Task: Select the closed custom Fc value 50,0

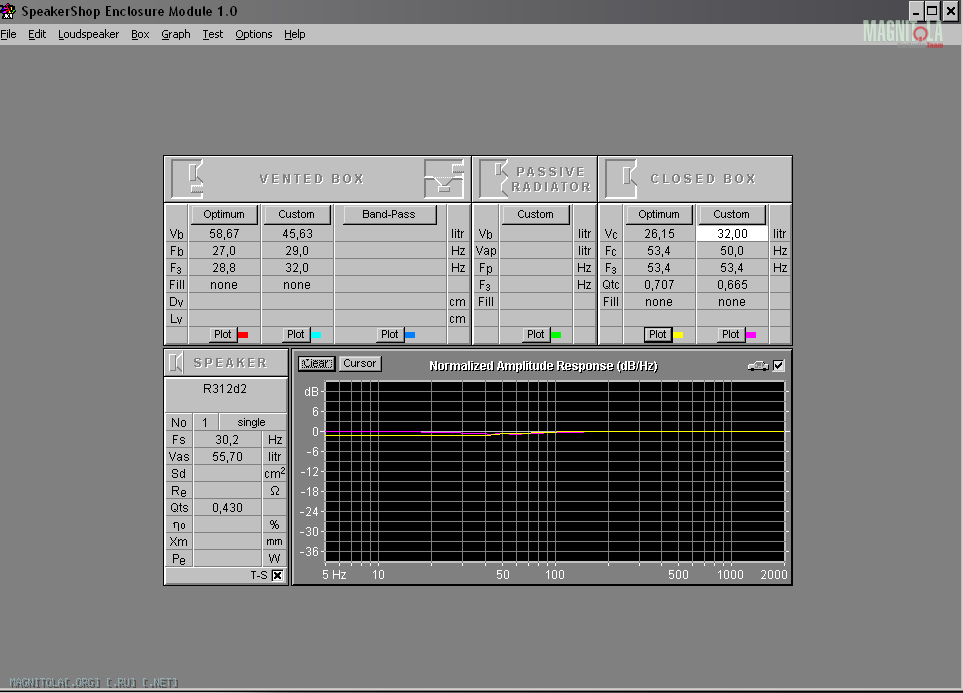Action: click(732, 251)
